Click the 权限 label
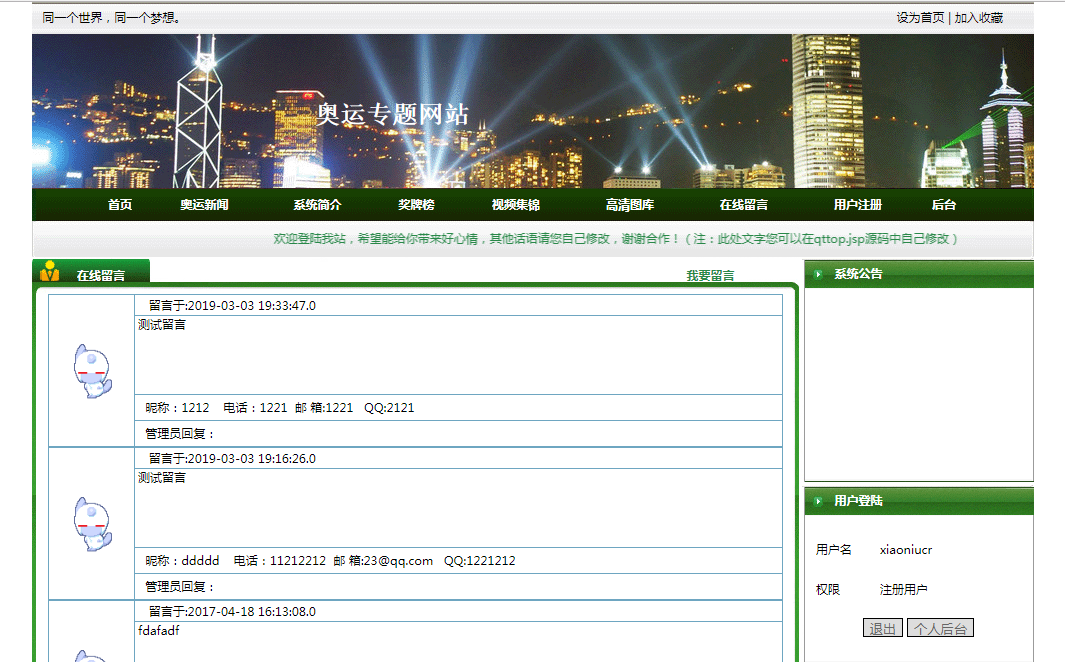Screen dimensions: 1065x662 tap(828, 589)
